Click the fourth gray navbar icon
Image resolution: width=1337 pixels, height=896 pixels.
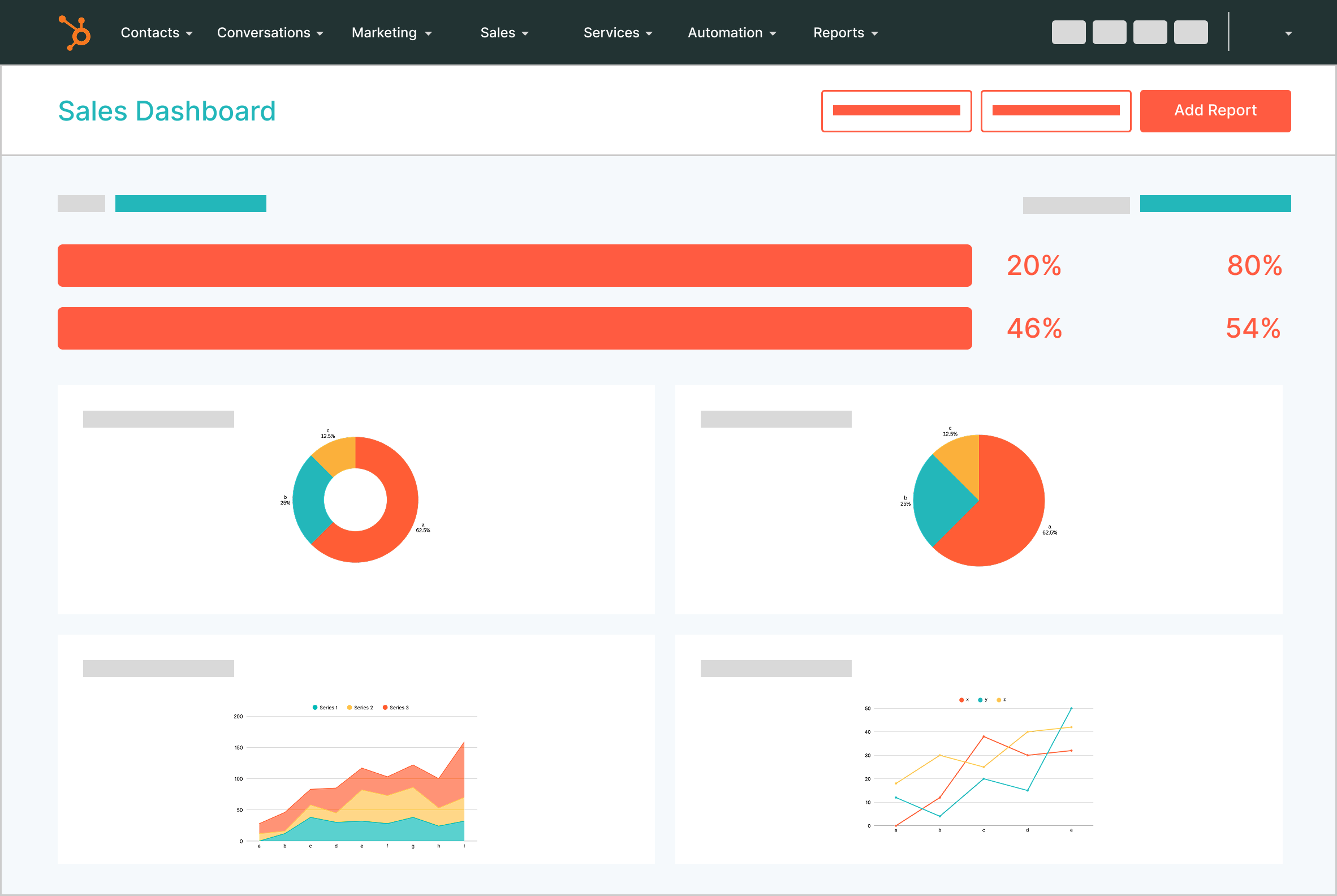point(1191,32)
